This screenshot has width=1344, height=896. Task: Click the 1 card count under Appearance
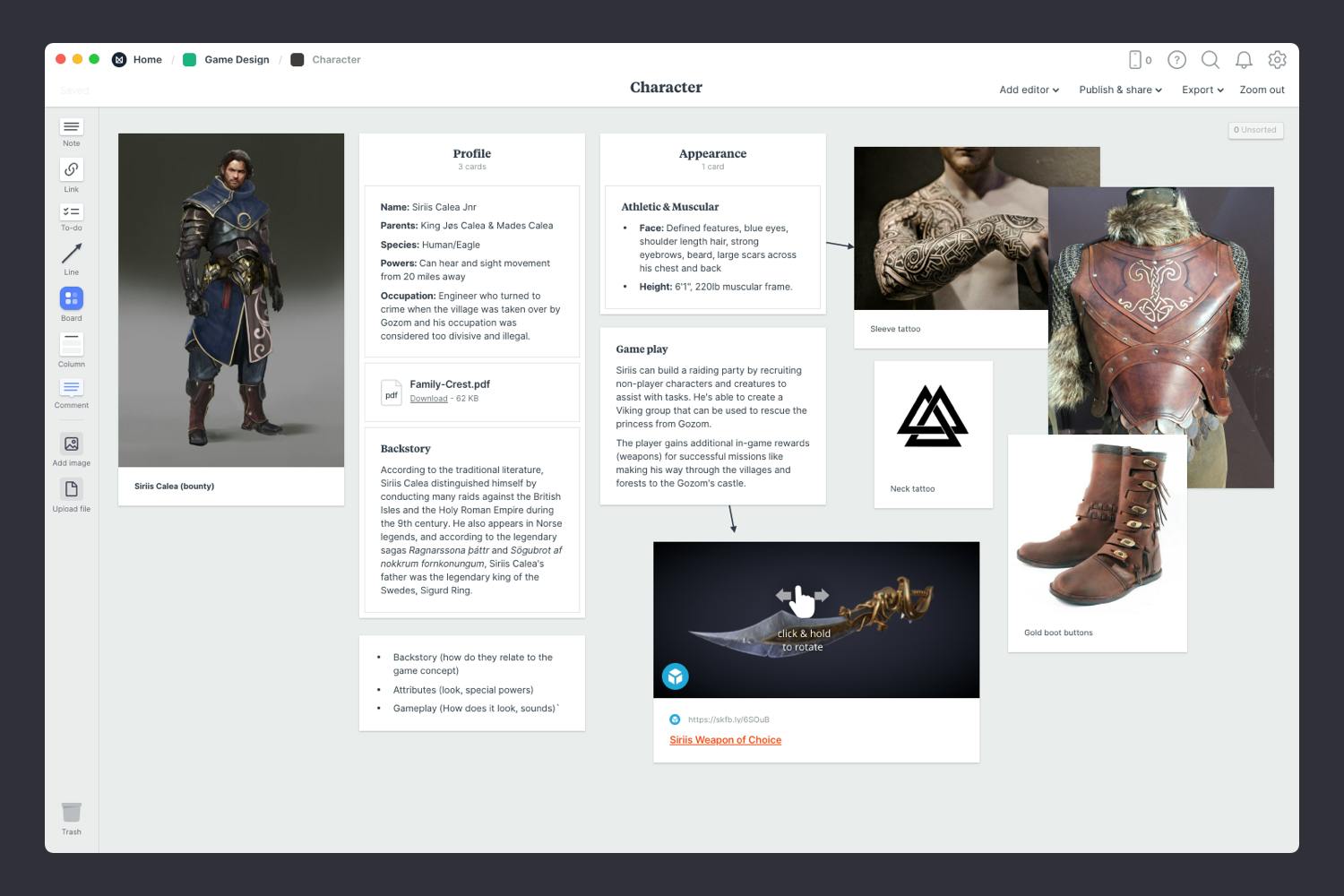[712, 168]
